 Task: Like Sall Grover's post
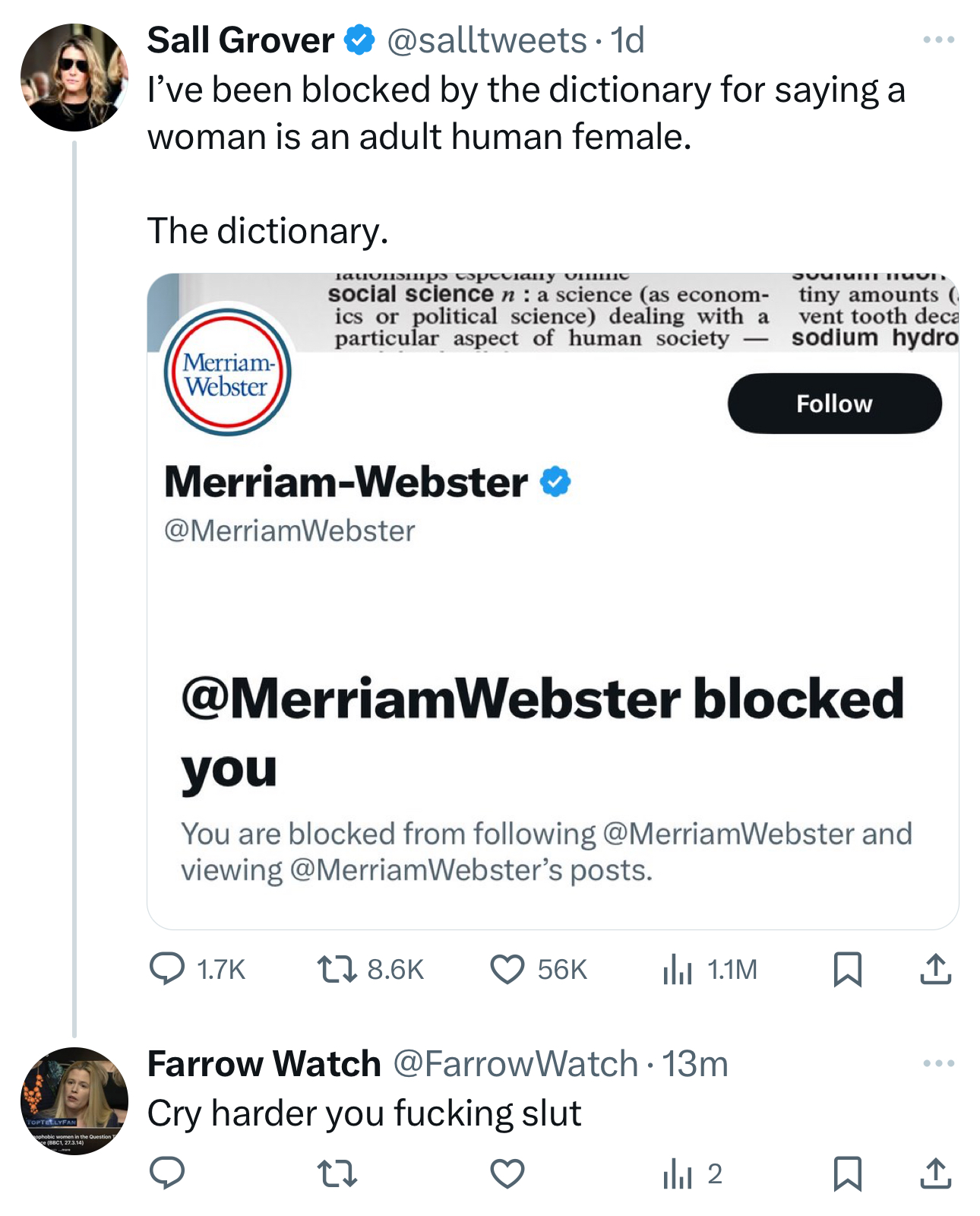(x=507, y=969)
